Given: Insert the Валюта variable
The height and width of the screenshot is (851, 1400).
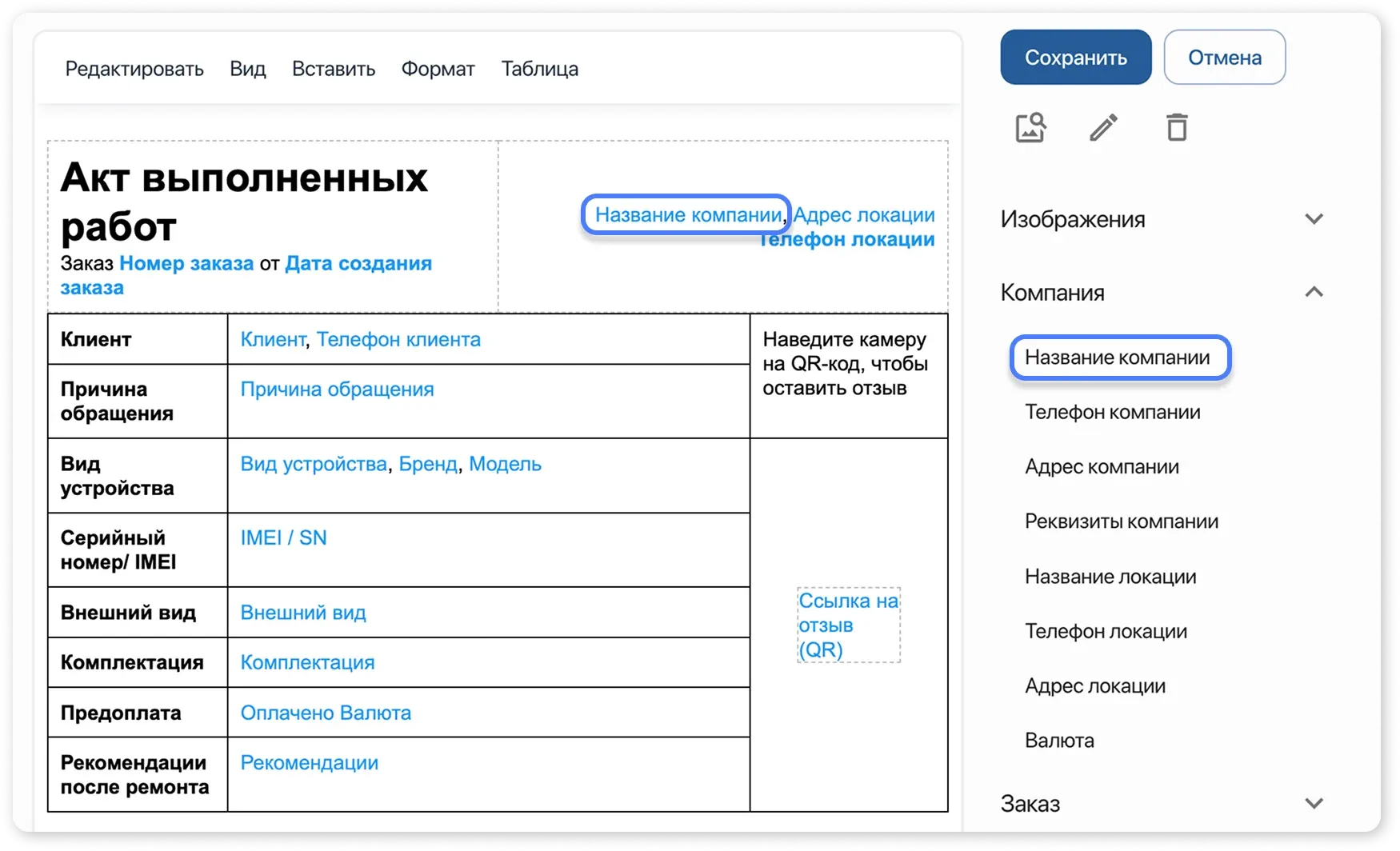Looking at the screenshot, I should pos(1060,740).
